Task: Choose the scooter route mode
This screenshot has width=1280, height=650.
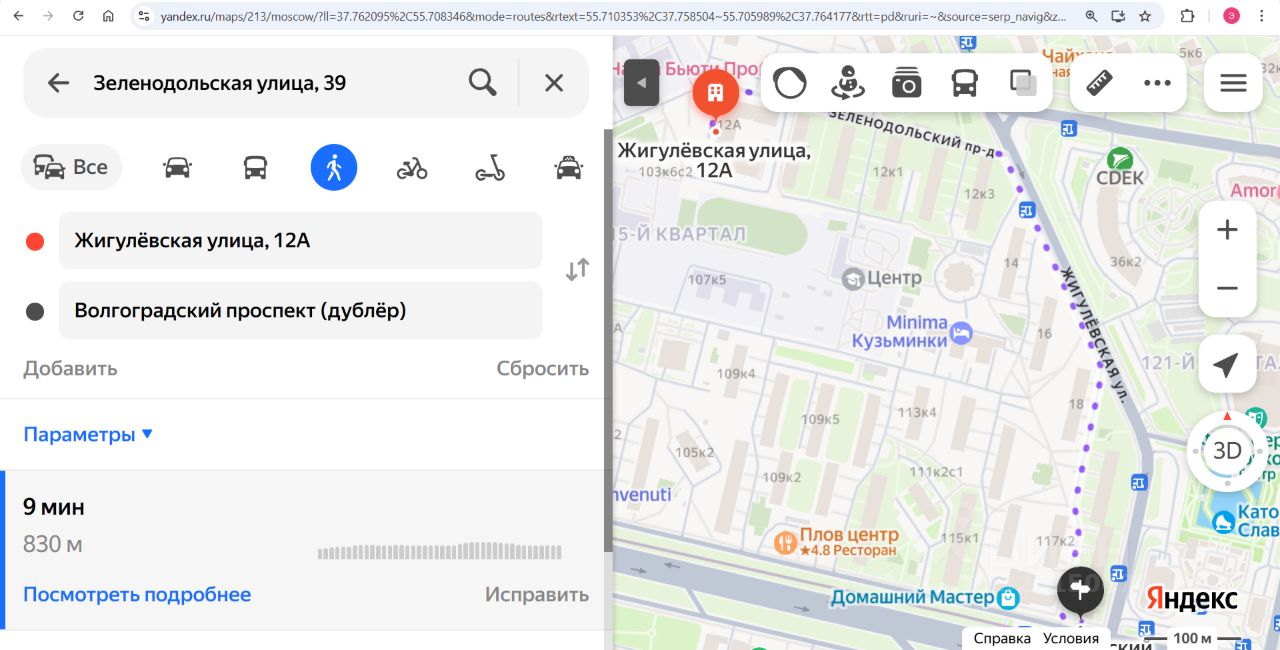Action: pyautogui.click(x=490, y=167)
